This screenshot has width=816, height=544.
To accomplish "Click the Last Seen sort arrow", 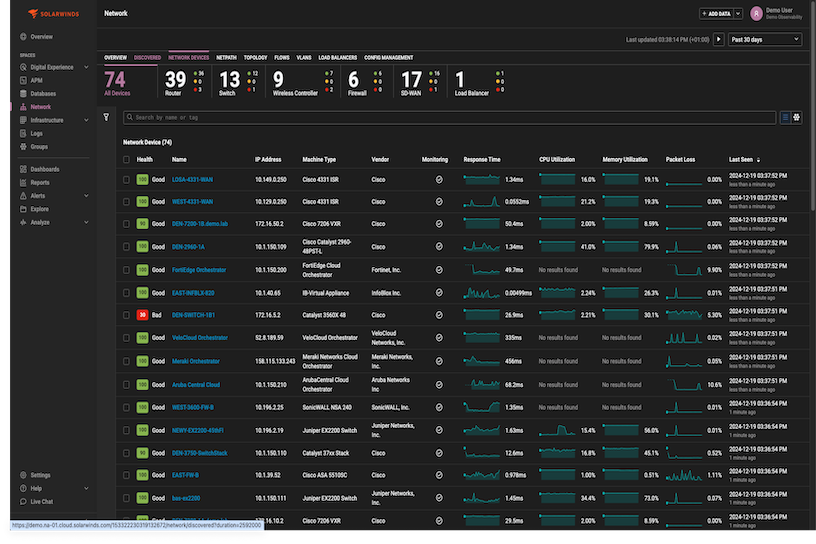I will (x=759, y=160).
